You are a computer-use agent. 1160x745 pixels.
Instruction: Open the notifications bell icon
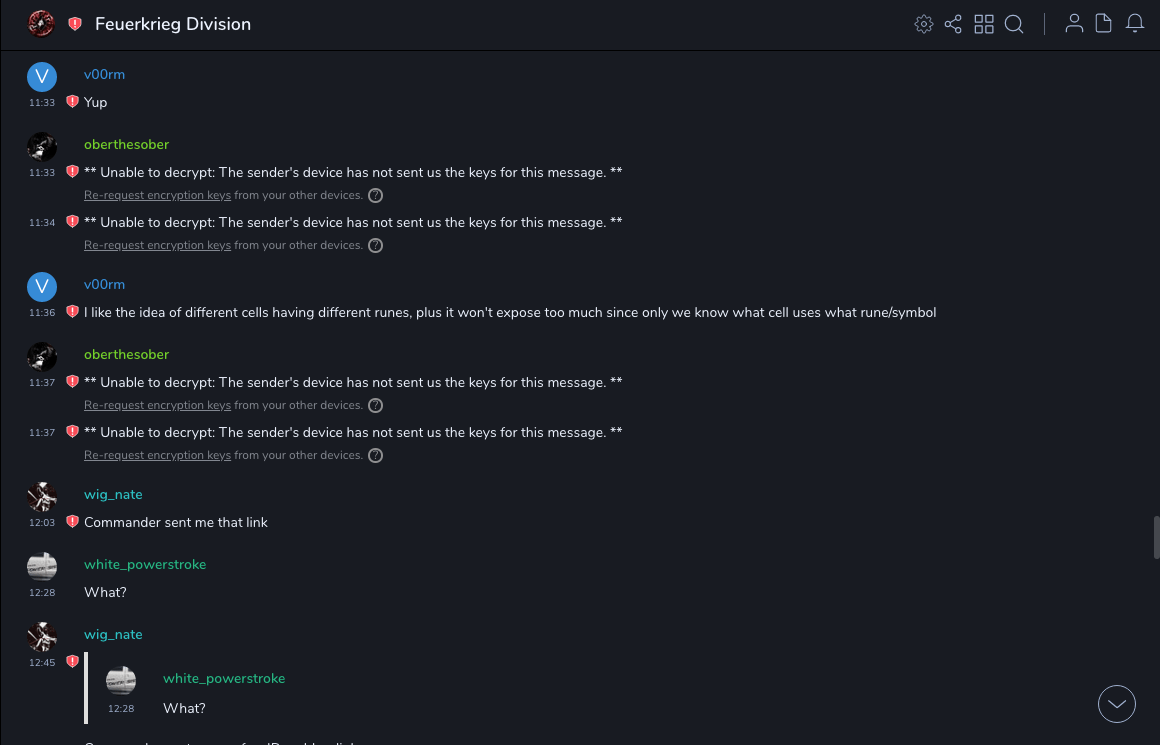[x=1135, y=24]
